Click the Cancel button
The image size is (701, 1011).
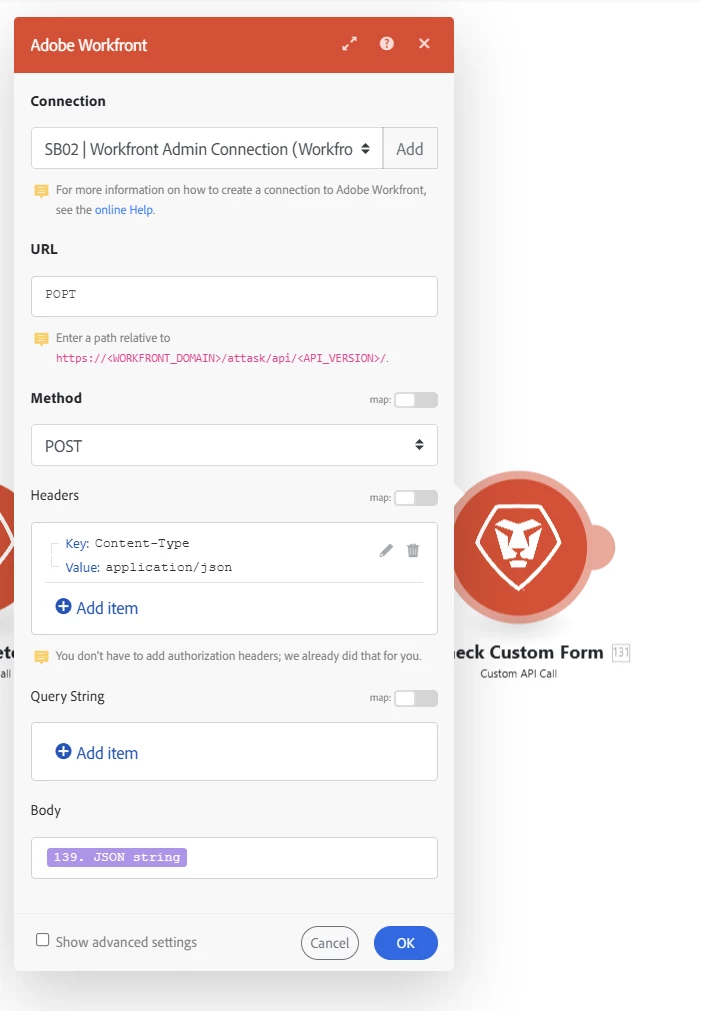click(330, 943)
